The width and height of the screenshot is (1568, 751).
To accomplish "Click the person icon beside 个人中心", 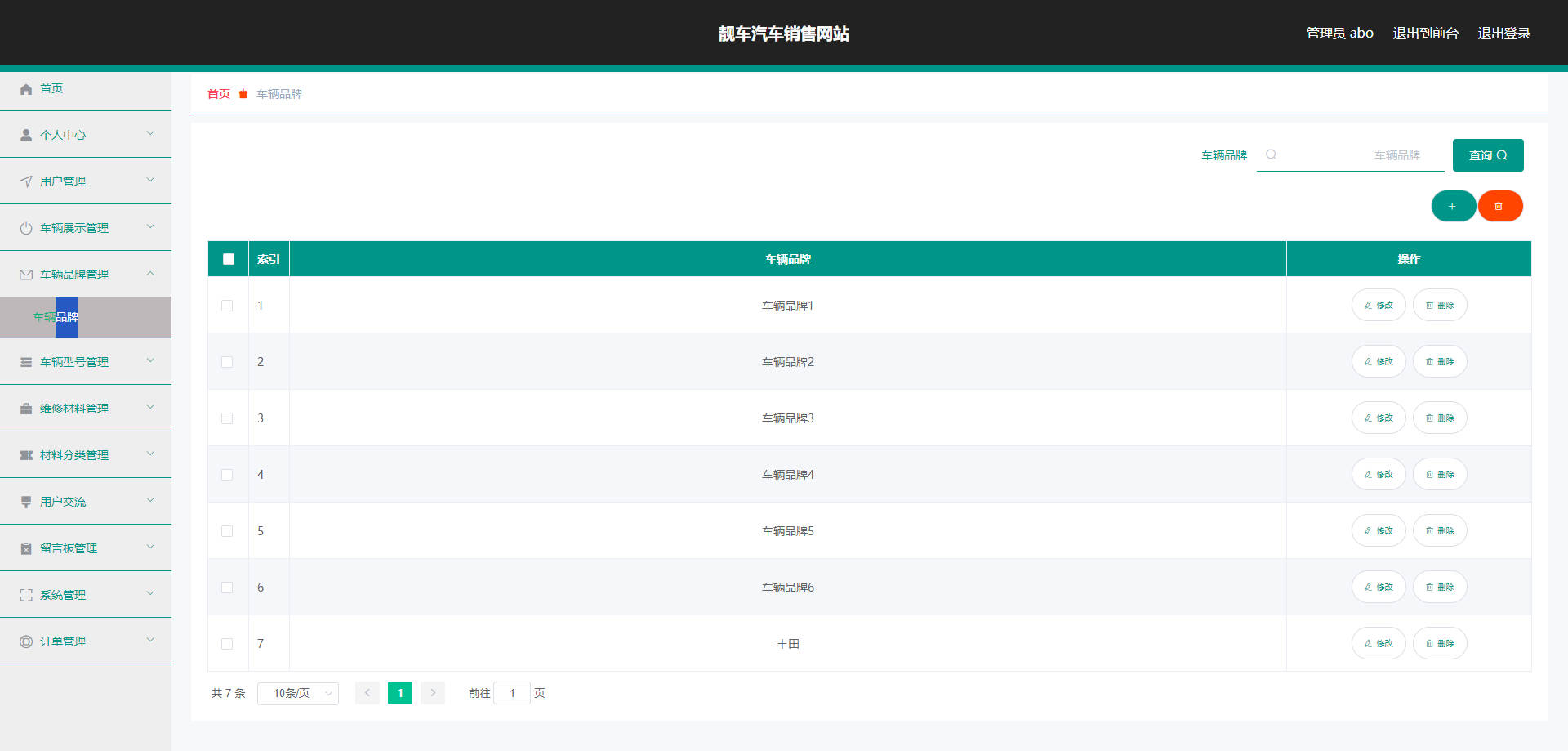I will (x=26, y=135).
